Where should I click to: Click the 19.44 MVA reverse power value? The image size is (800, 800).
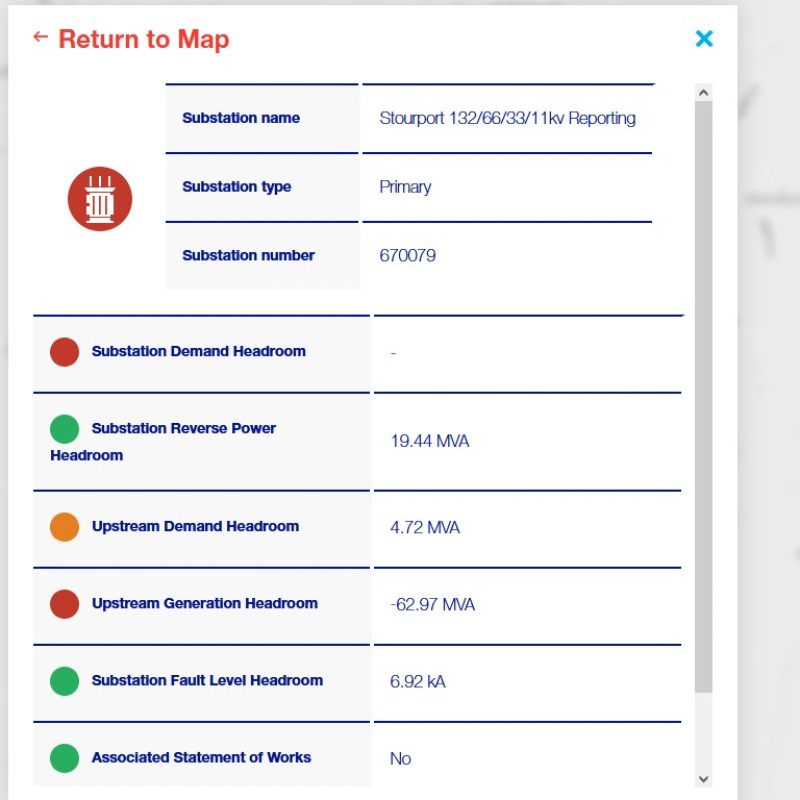[429, 441]
